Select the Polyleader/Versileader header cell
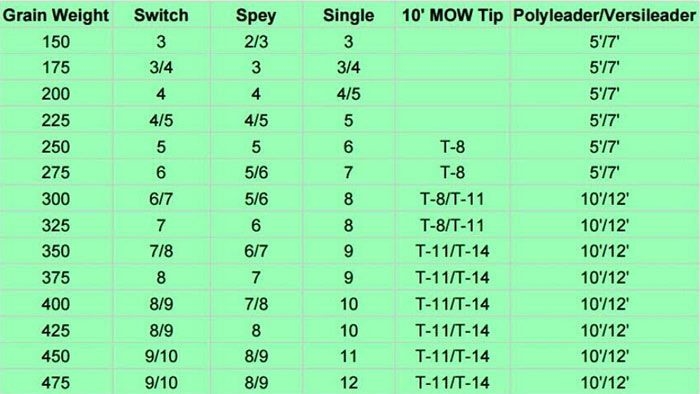 (x=604, y=16)
